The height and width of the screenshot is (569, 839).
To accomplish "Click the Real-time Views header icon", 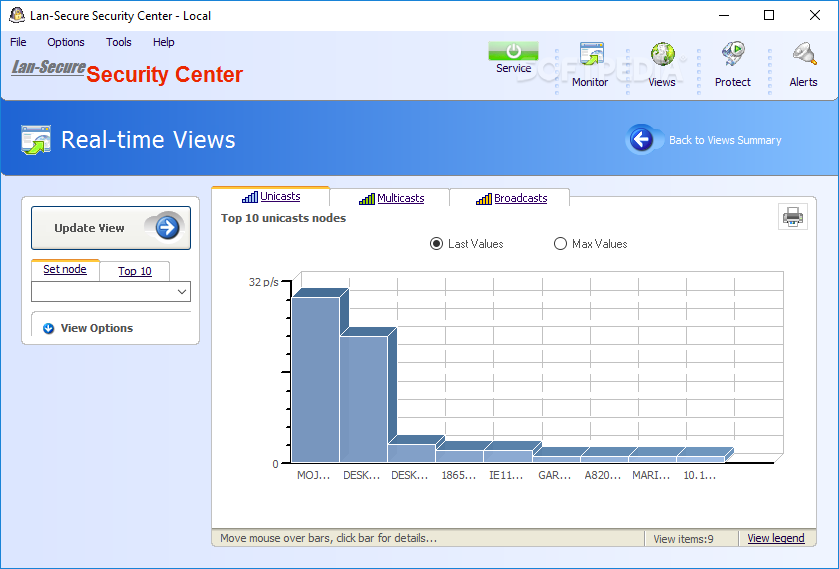I will (36, 140).
